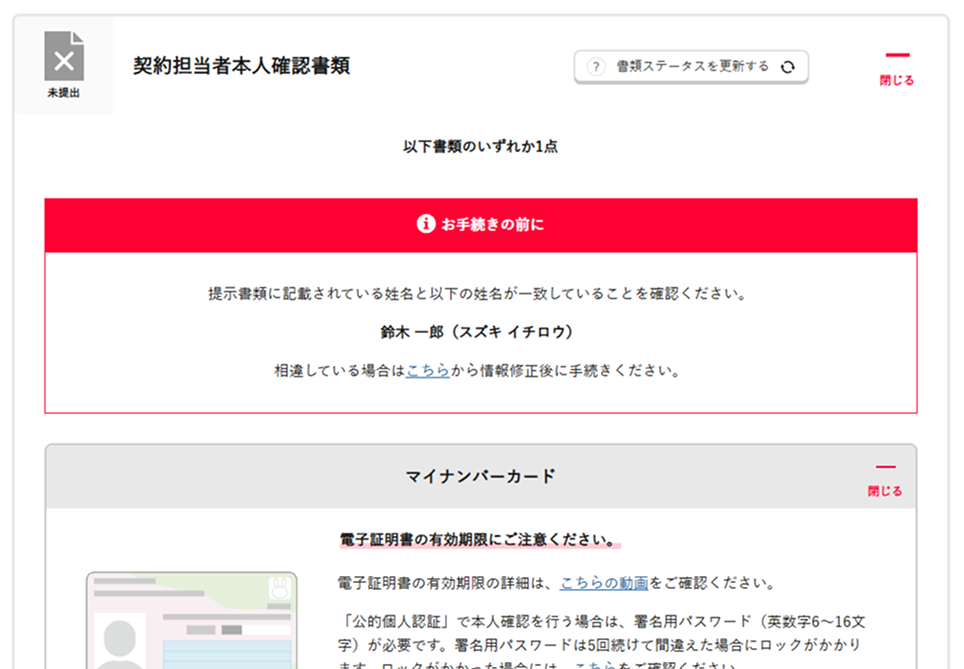Click the info icon beside お手続きの前に

(x=425, y=224)
